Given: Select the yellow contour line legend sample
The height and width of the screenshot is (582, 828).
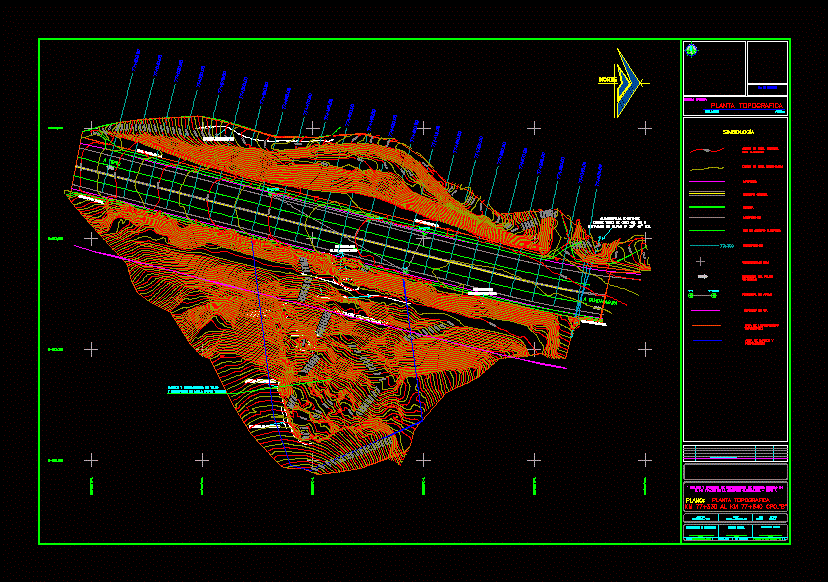Looking at the screenshot, I should click(704, 166).
